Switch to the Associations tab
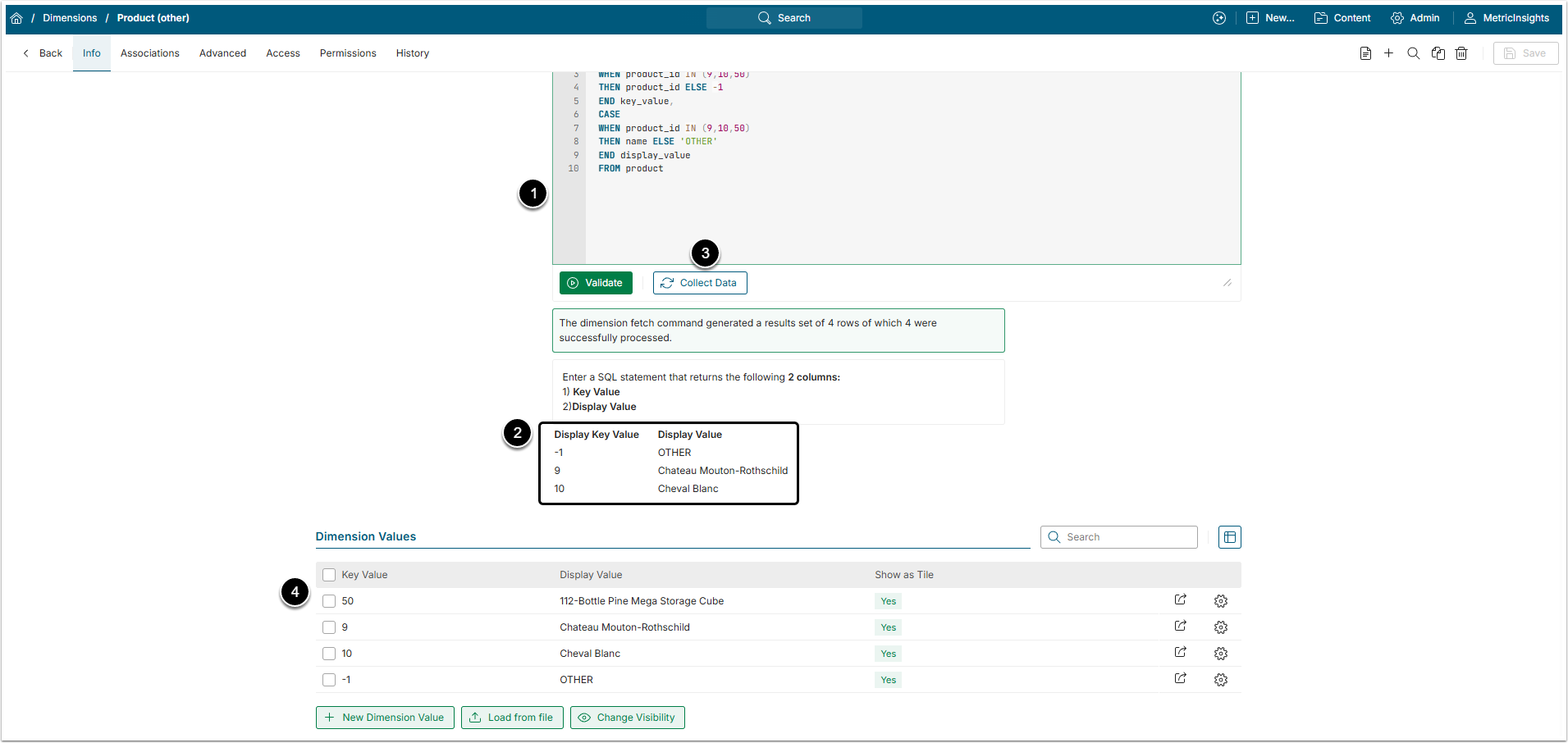This screenshot has width=1568, height=743. (x=149, y=53)
